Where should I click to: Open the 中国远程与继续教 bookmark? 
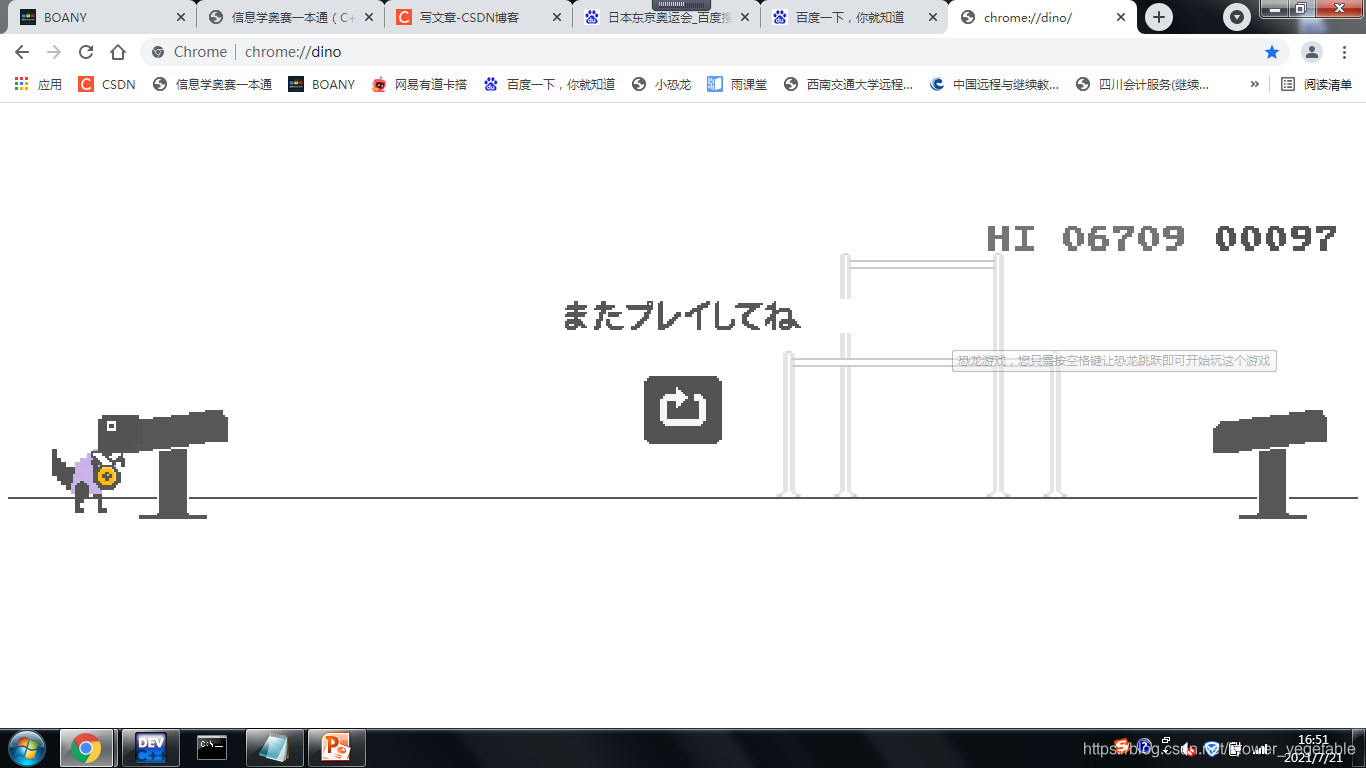click(994, 84)
